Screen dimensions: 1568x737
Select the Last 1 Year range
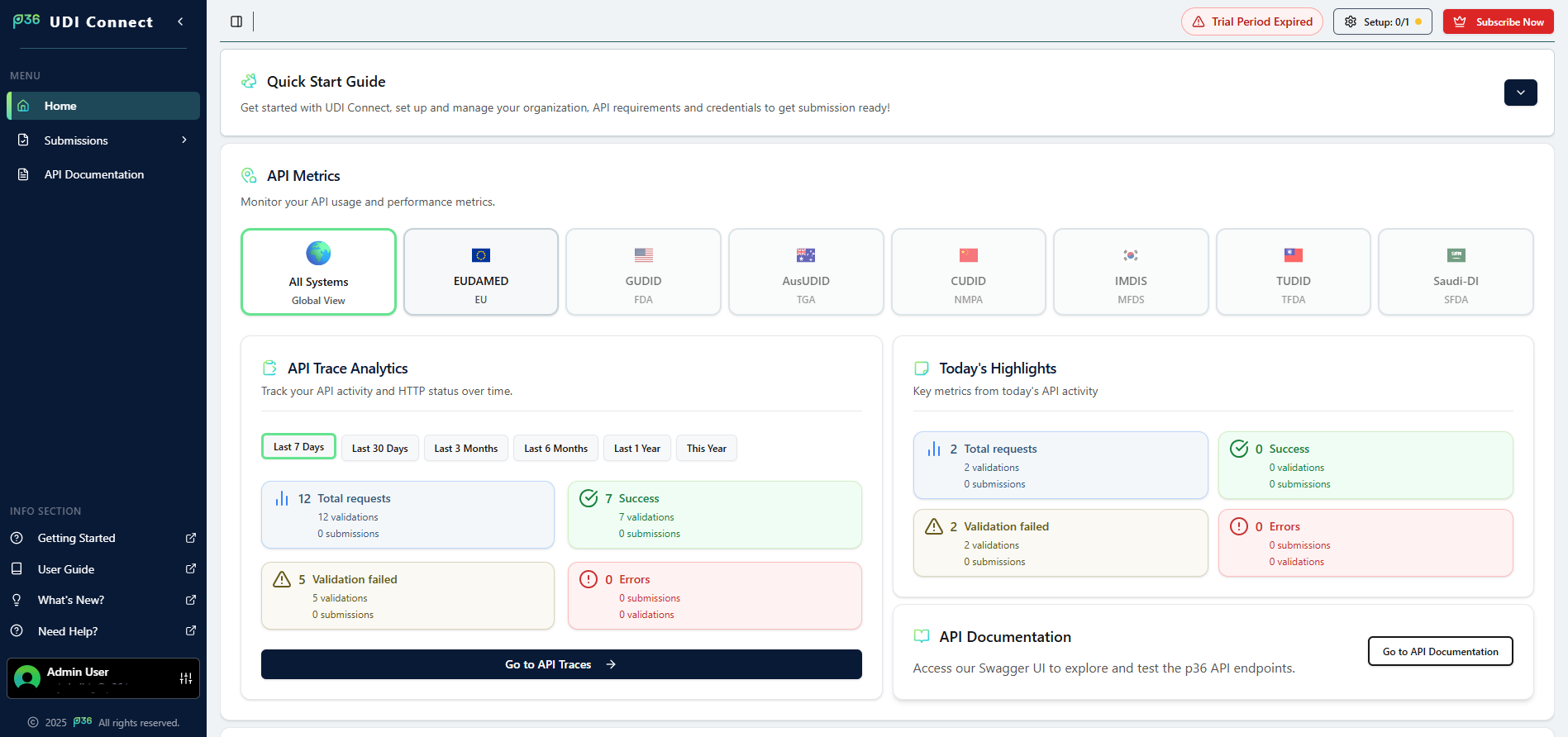(637, 448)
